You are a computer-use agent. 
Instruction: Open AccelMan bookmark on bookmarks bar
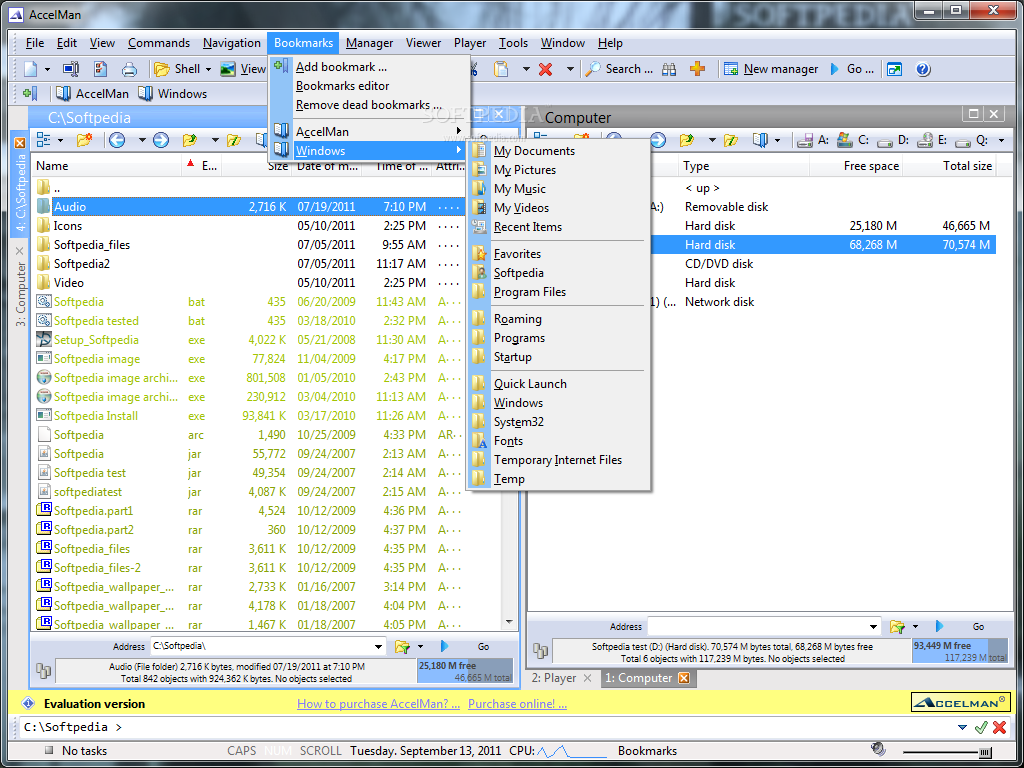[92, 93]
